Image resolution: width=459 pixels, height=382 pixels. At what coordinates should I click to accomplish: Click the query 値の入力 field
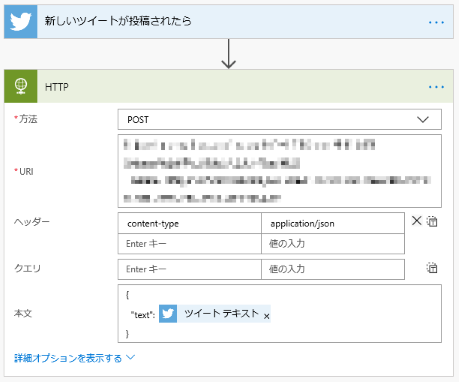point(333,269)
